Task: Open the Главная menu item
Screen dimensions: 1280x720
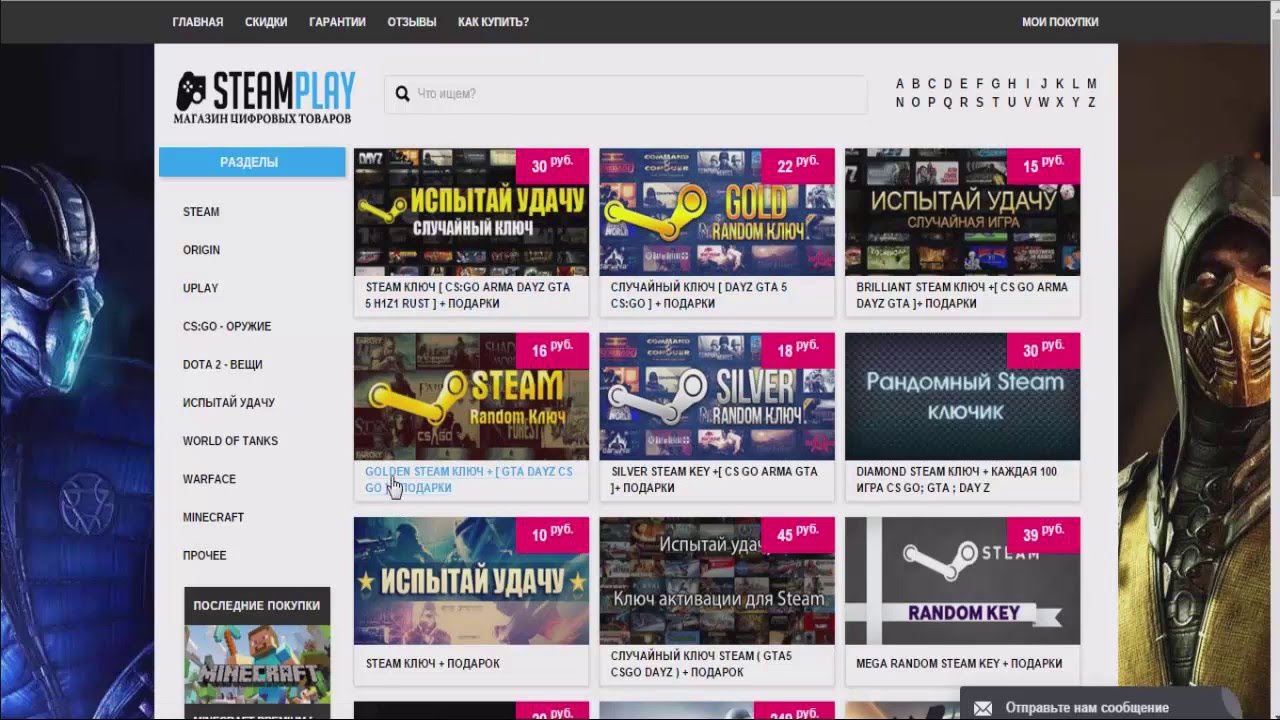Action: pyautogui.click(x=198, y=22)
